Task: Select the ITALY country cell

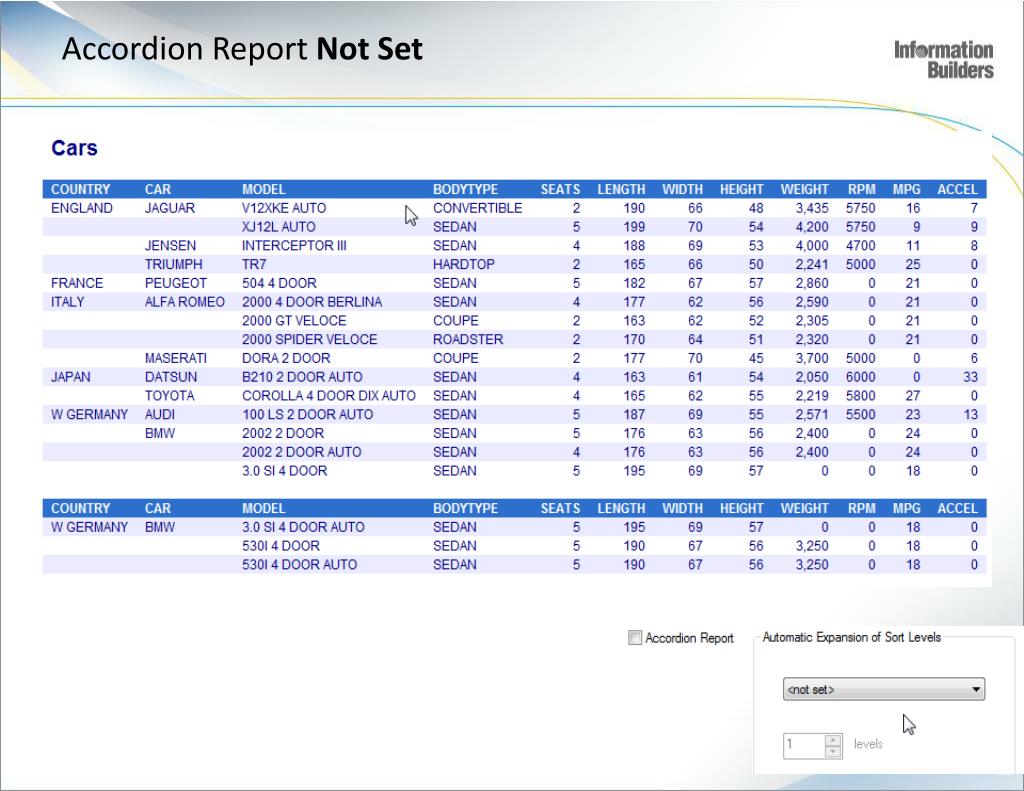Action: (x=67, y=302)
